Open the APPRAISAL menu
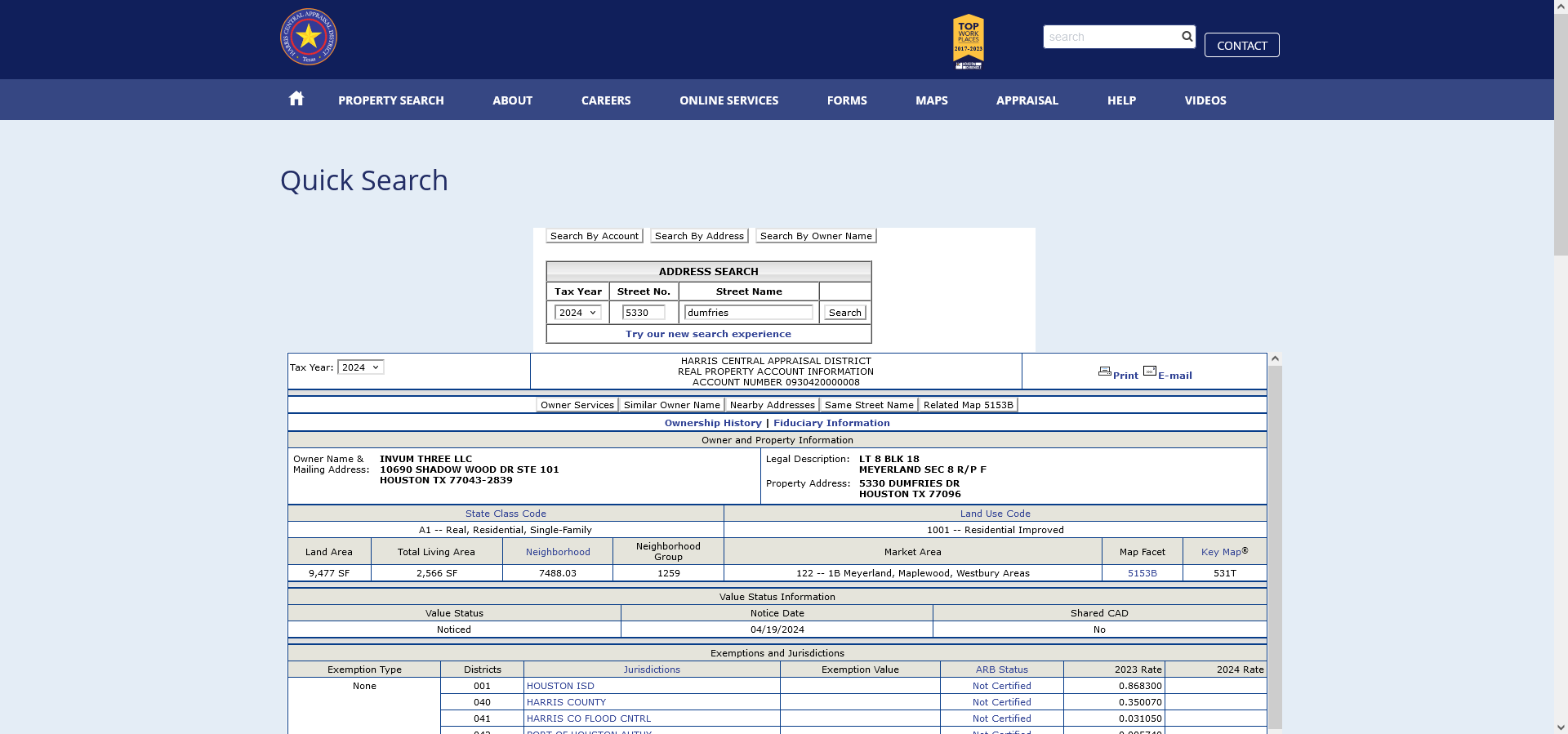The width and height of the screenshot is (1568, 734). pos(1027,100)
